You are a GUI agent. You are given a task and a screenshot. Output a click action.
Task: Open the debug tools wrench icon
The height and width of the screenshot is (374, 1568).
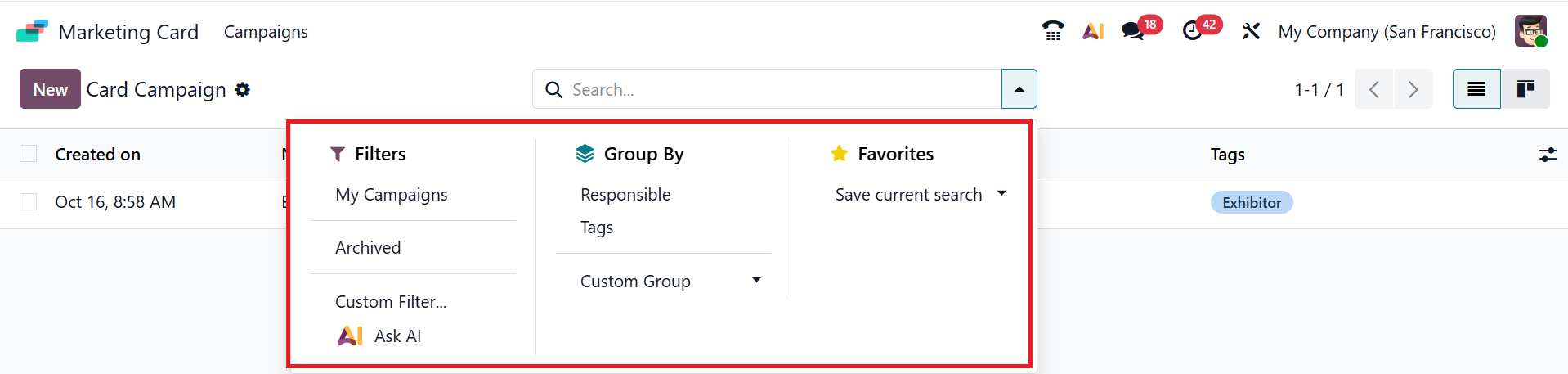click(1251, 32)
